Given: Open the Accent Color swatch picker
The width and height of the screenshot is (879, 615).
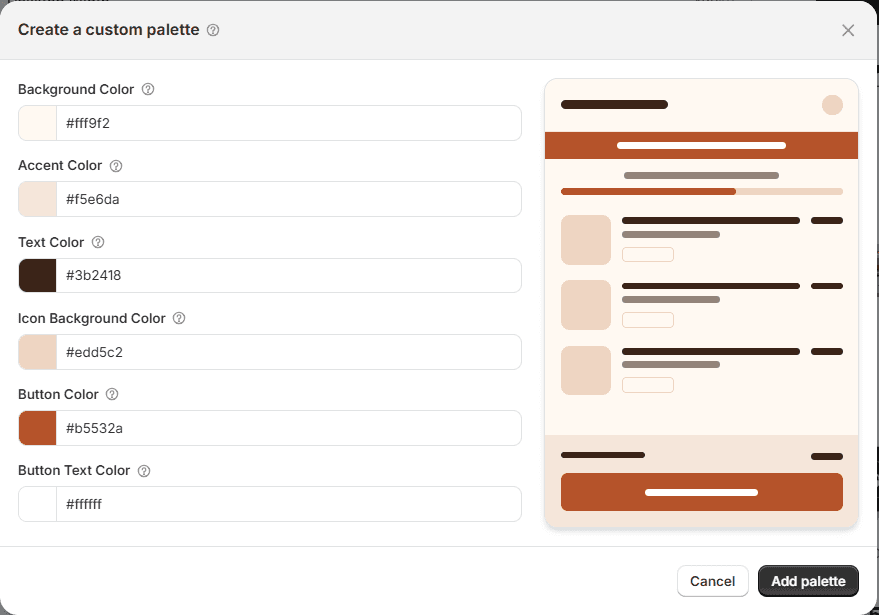Looking at the screenshot, I should pyautogui.click(x=38, y=199).
